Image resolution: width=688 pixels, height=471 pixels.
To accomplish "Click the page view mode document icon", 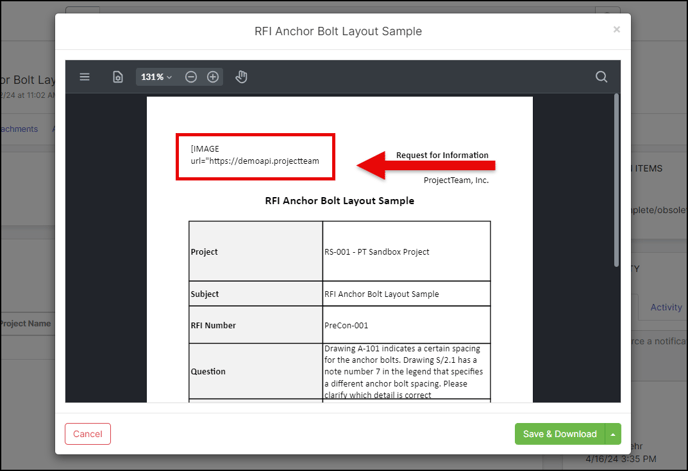I will coord(118,77).
